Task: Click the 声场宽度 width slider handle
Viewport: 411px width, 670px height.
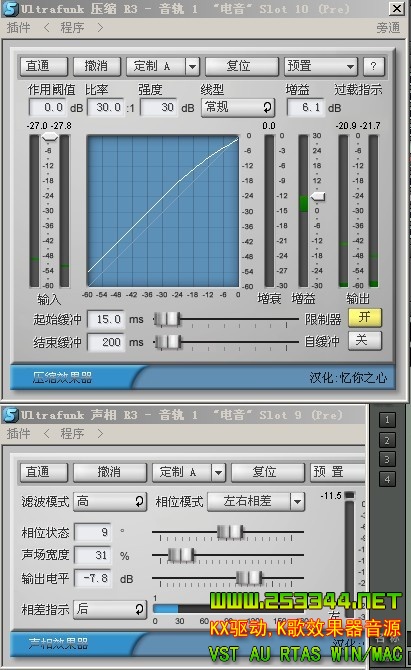Action: (x=181, y=555)
